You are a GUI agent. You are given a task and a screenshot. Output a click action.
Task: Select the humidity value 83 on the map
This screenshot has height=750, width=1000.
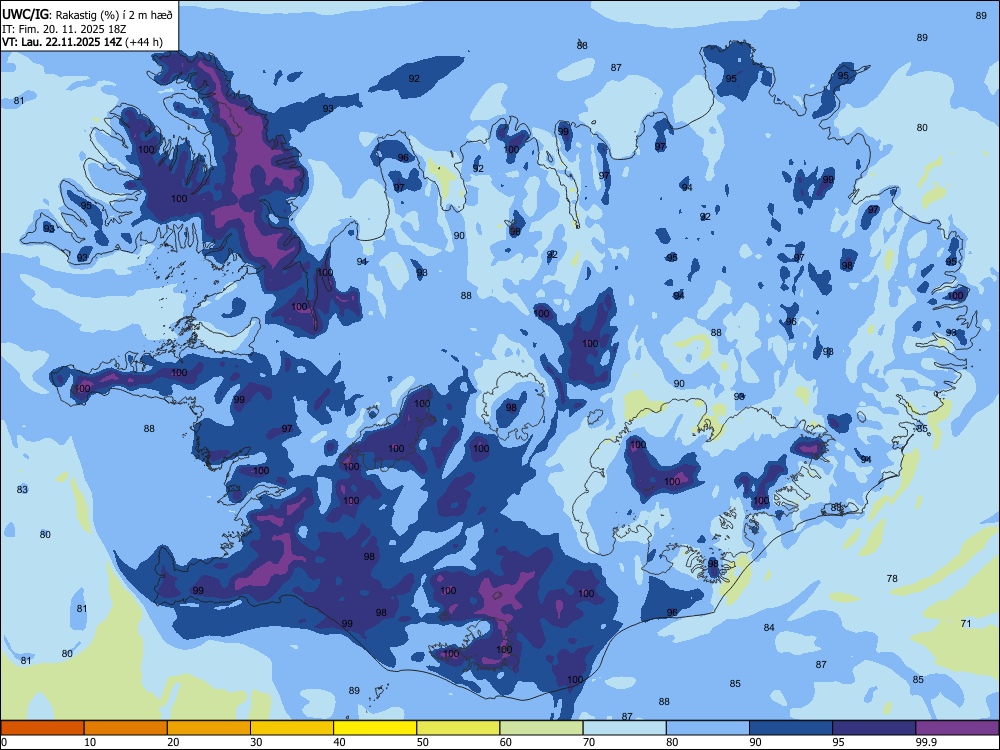pos(22,489)
